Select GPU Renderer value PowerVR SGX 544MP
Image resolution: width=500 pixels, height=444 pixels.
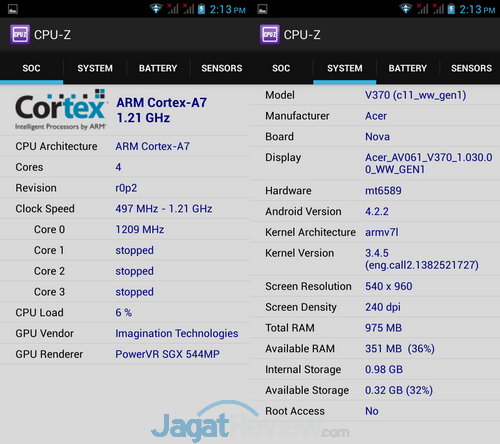[x=167, y=354]
